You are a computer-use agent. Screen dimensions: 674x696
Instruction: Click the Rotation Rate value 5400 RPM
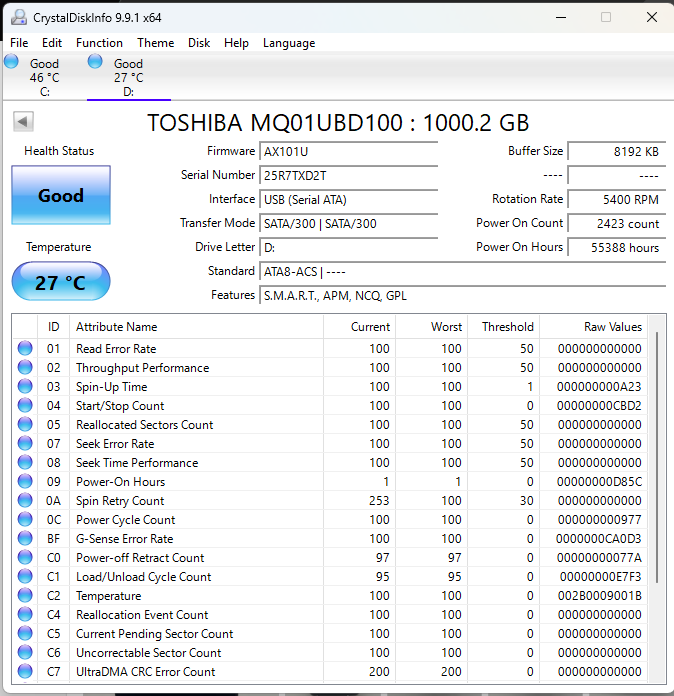617,199
